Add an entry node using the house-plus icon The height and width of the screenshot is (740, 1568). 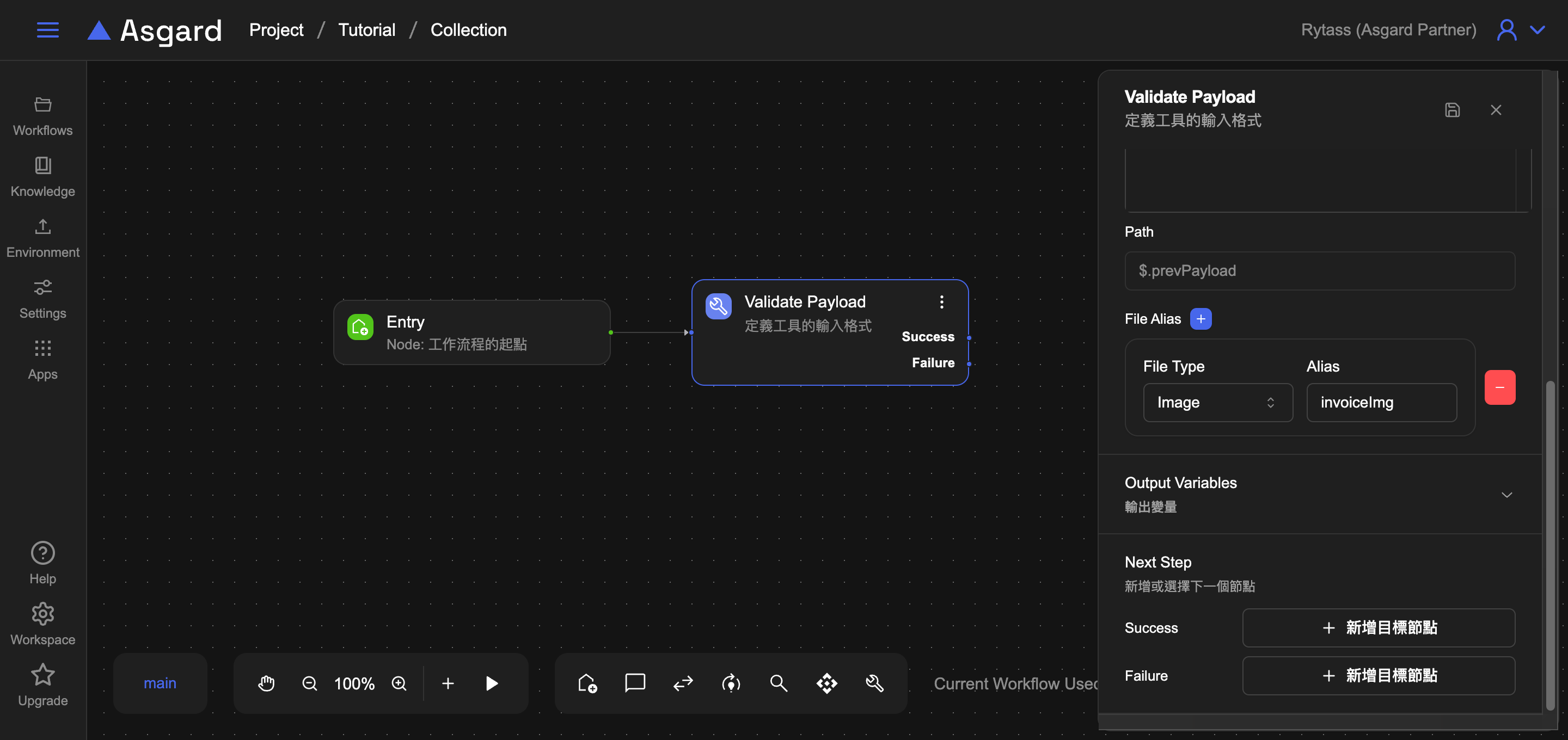(x=587, y=683)
